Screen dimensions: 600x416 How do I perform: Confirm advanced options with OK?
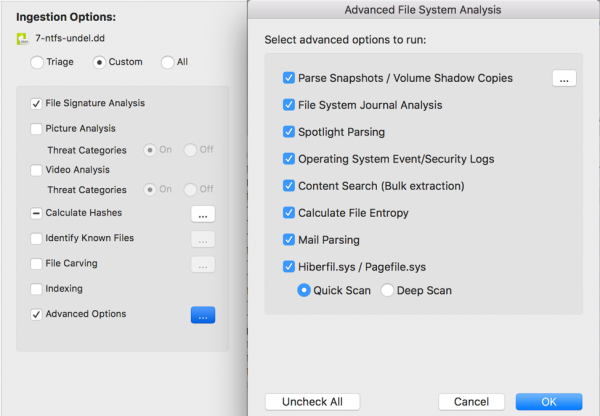pyautogui.click(x=548, y=401)
